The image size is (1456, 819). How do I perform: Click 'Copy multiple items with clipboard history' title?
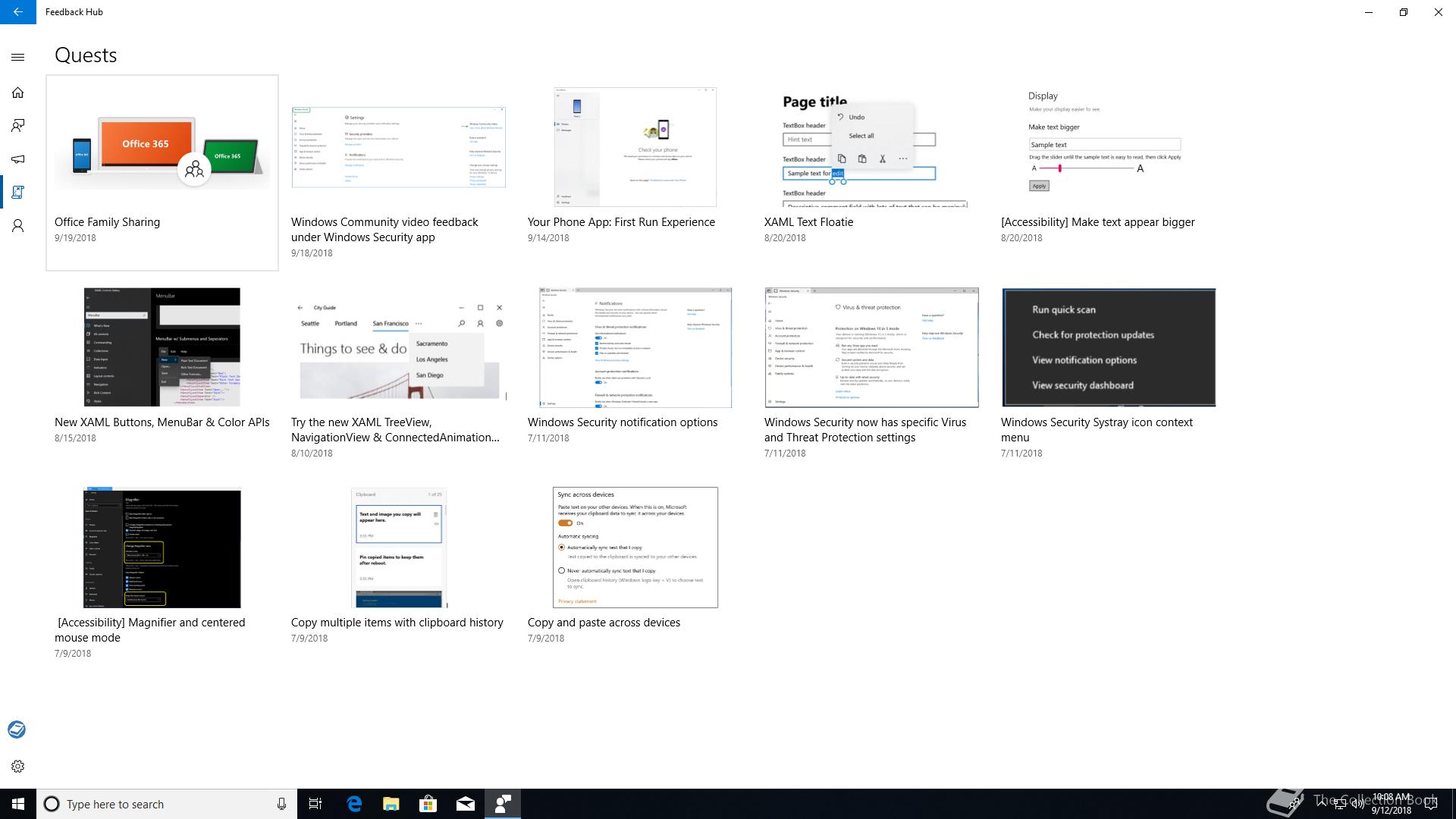pos(397,623)
